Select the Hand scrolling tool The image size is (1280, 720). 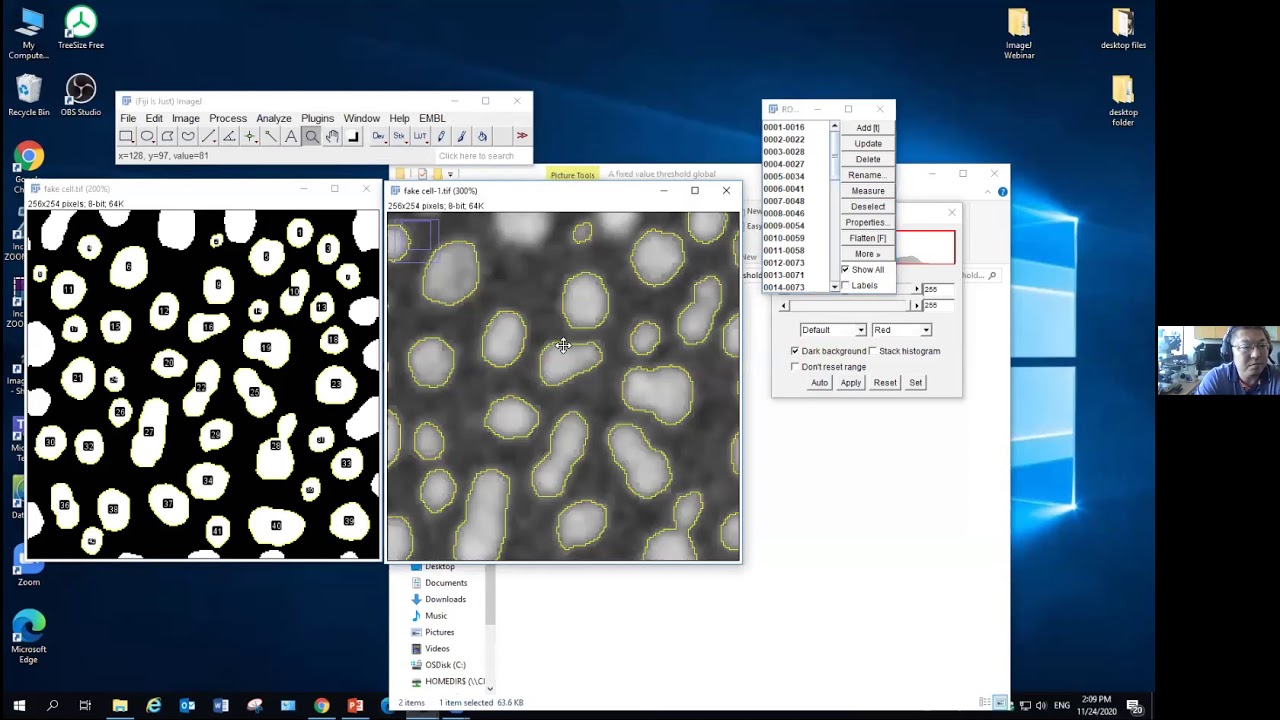[332, 136]
